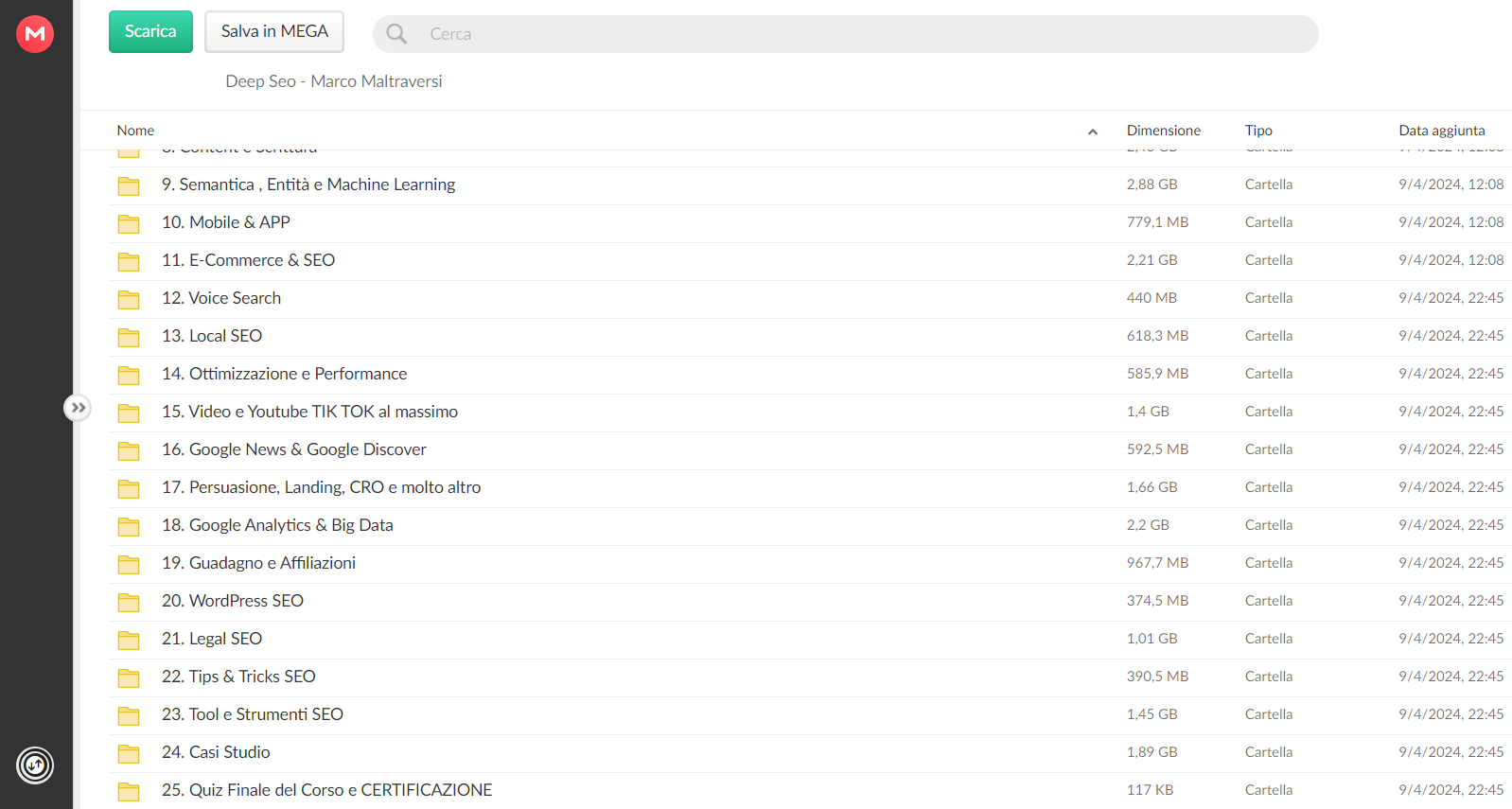Select the '16. Google News & Google Discover' name
The width and height of the screenshot is (1512, 809).
point(294,449)
